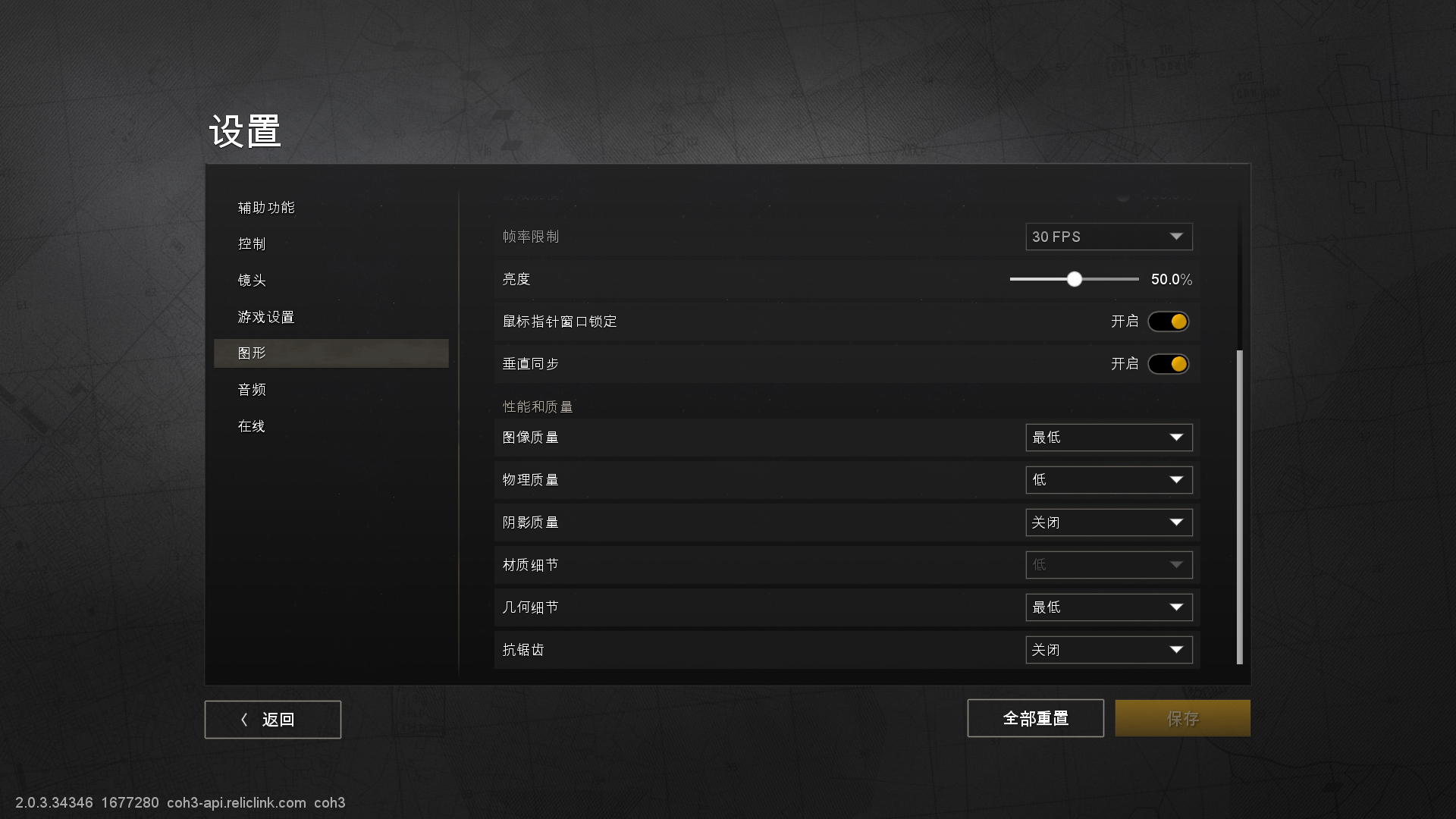Open the 材质细节 dropdown
The width and height of the screenshot is (1456, 819).
point(1109,565)
